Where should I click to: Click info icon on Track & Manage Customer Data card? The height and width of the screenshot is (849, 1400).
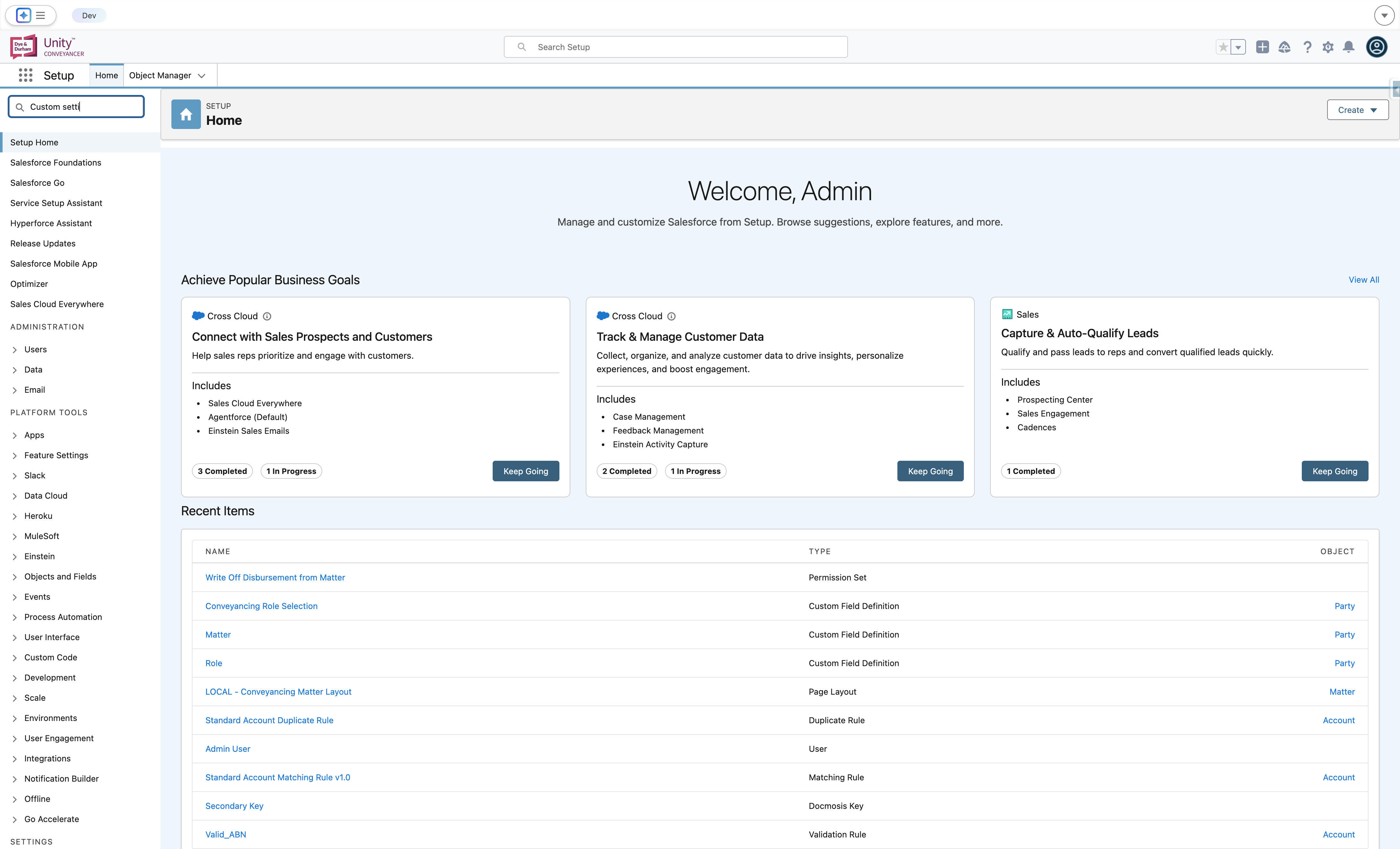tap(671, 316)
